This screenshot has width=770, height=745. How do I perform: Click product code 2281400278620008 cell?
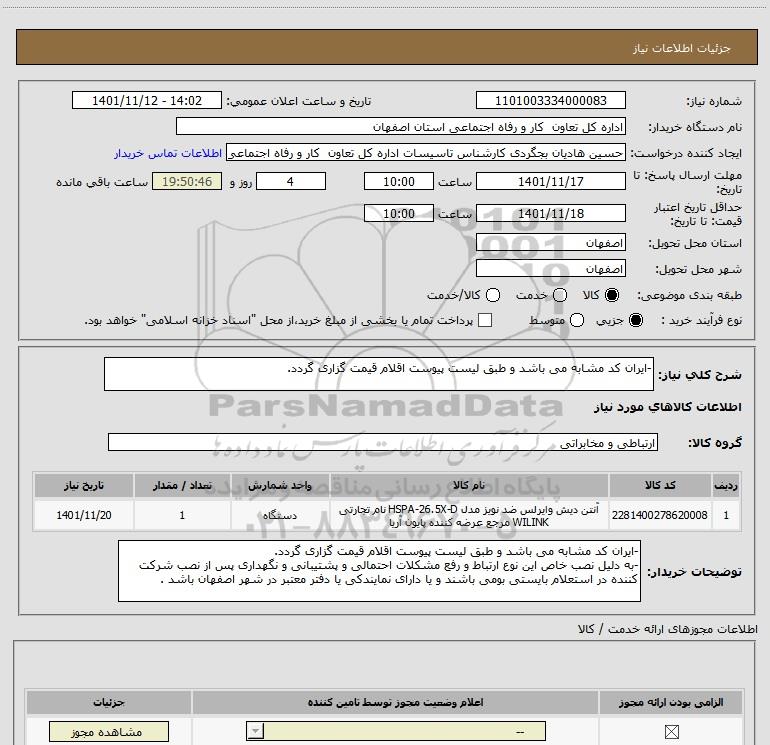pos(660,515)
